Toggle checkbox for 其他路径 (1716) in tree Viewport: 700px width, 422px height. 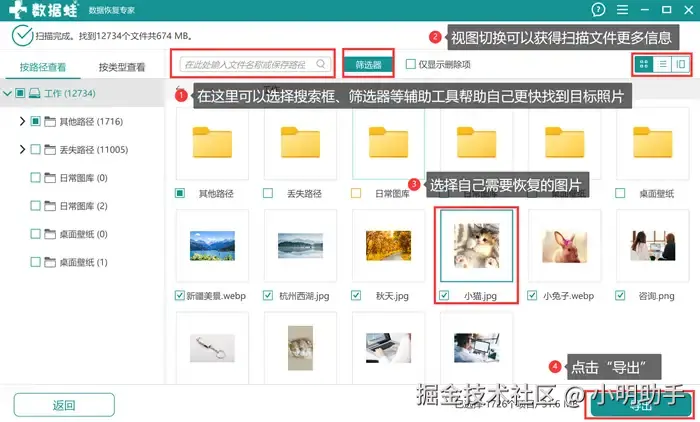coord(36,121)
